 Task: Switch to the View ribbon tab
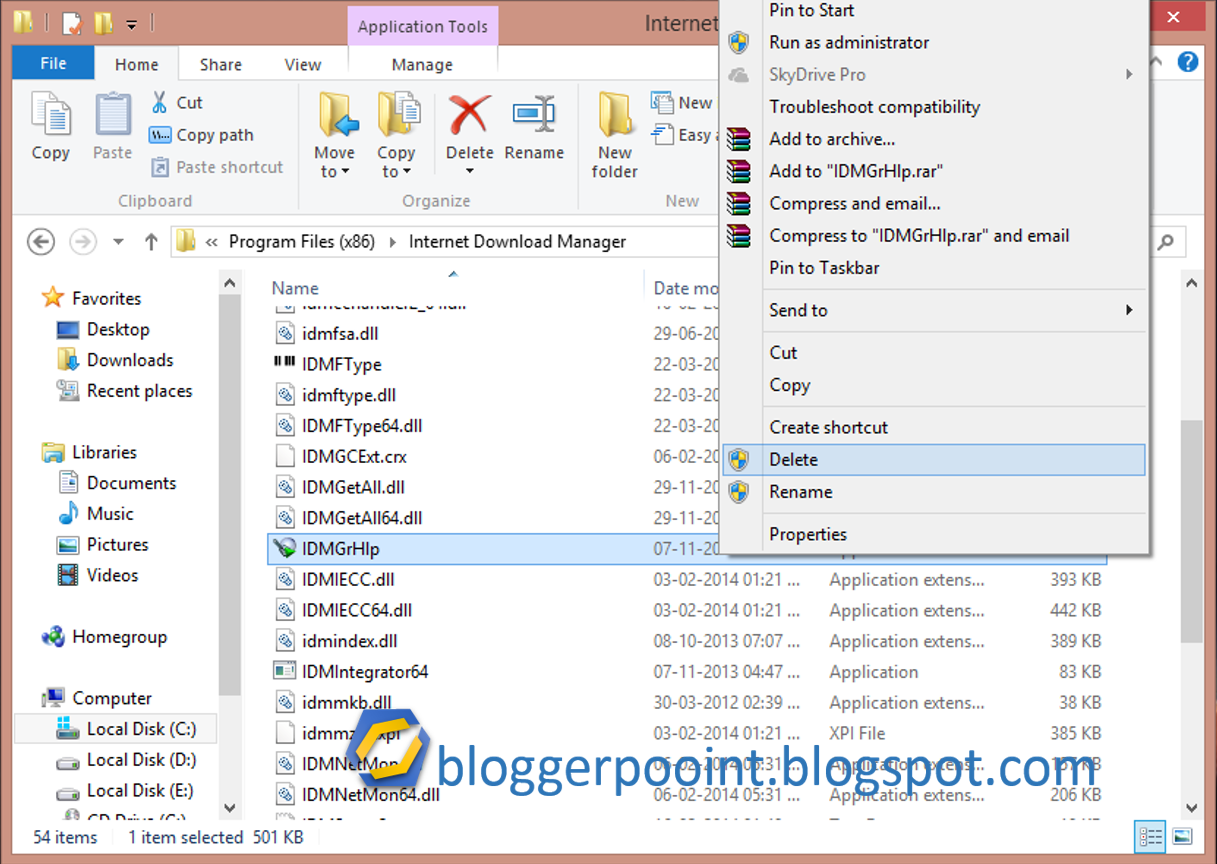coord(303,64)
